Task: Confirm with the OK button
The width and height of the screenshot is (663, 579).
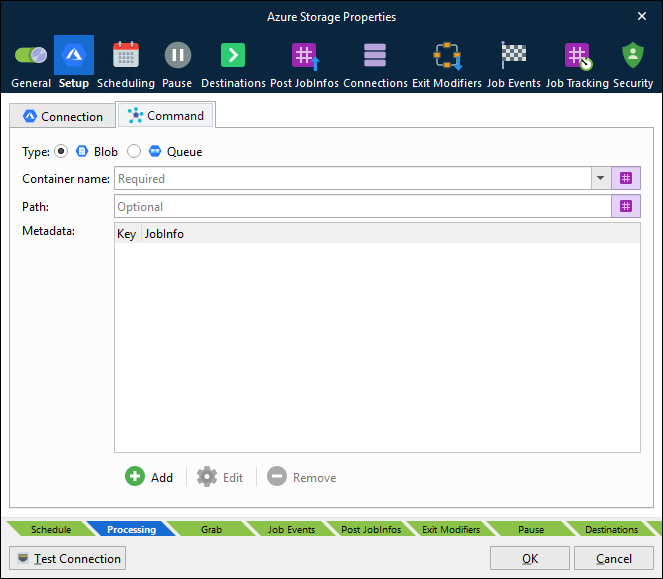Action: point(530,558)
